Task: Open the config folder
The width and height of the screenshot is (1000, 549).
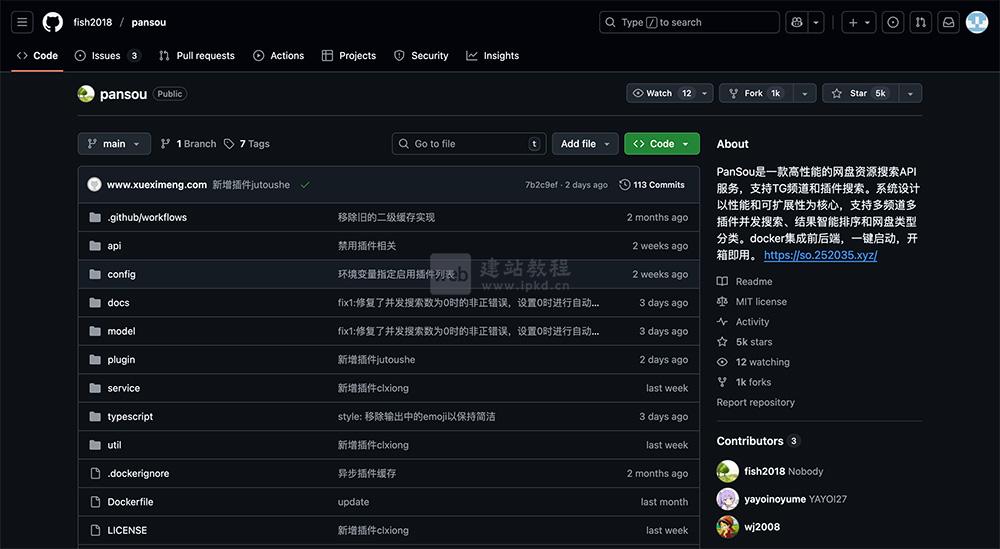Action: point(121,274)
